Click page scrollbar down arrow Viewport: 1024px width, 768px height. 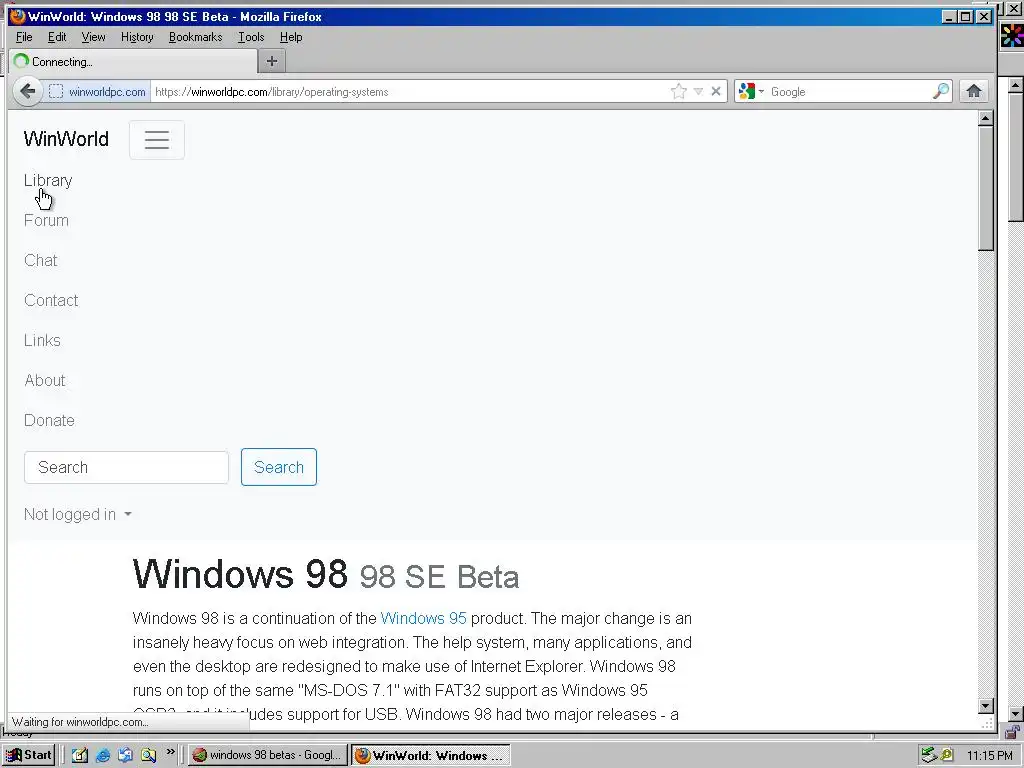click(986, 705)
